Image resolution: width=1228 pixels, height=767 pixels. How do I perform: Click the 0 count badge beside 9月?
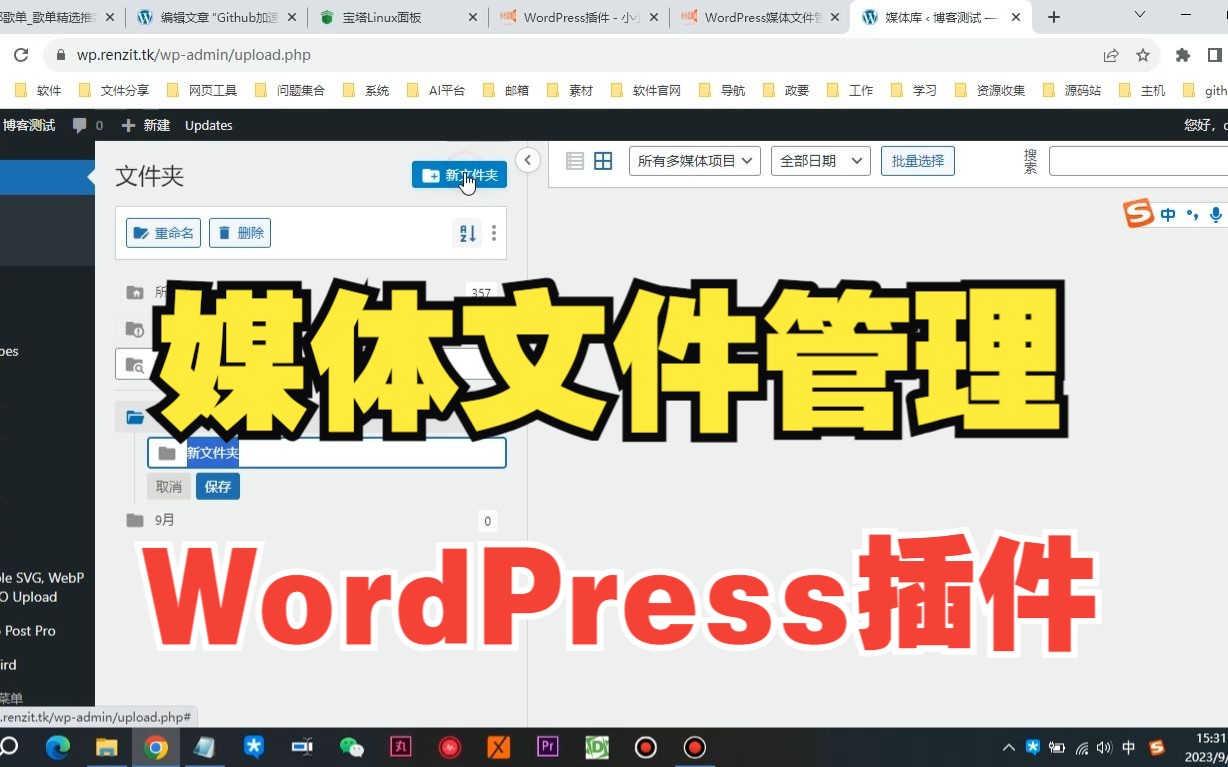pos(488,521)
